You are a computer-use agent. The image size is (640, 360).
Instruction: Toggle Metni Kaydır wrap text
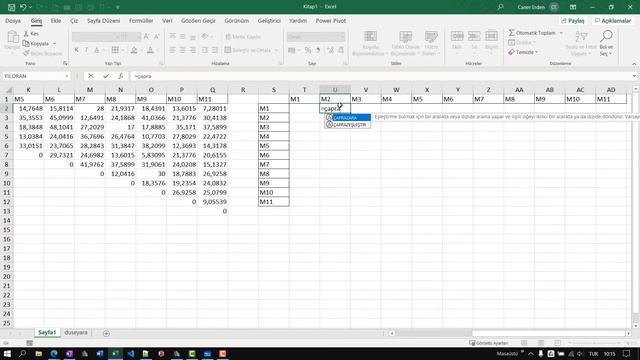point(243,37)
